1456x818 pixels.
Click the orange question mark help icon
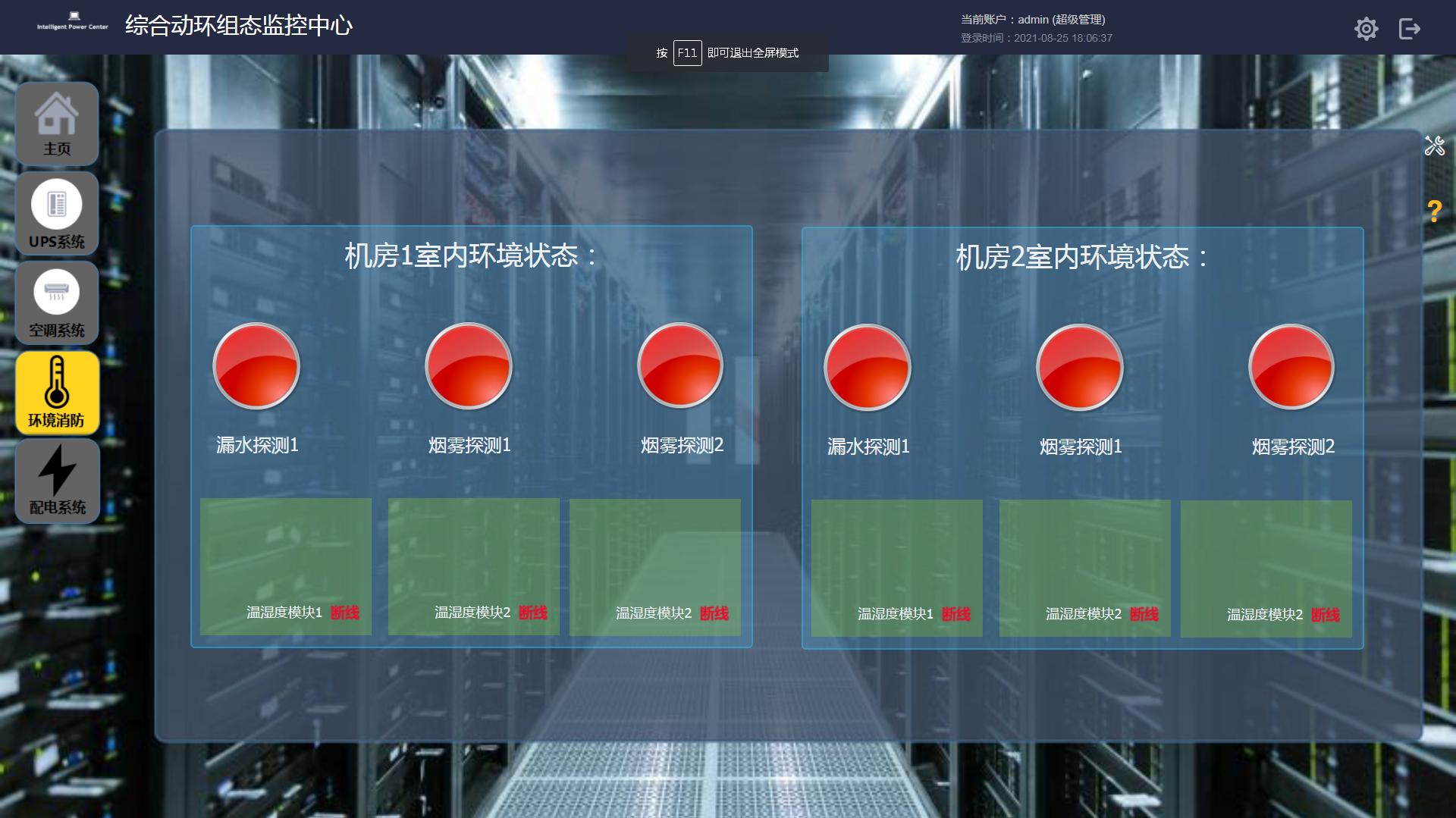click(1434, 211)
